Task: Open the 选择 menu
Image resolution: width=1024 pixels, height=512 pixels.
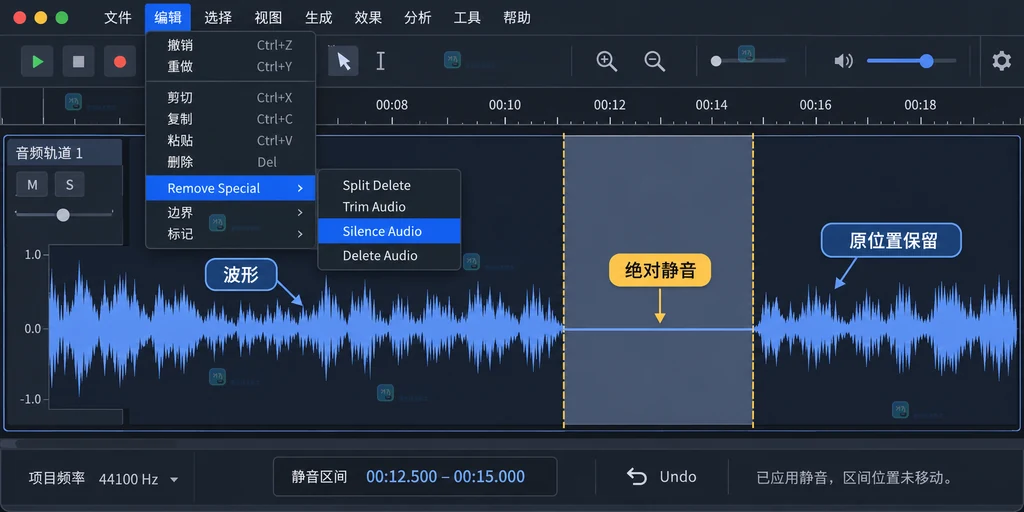Action: [x=217, y=18]
